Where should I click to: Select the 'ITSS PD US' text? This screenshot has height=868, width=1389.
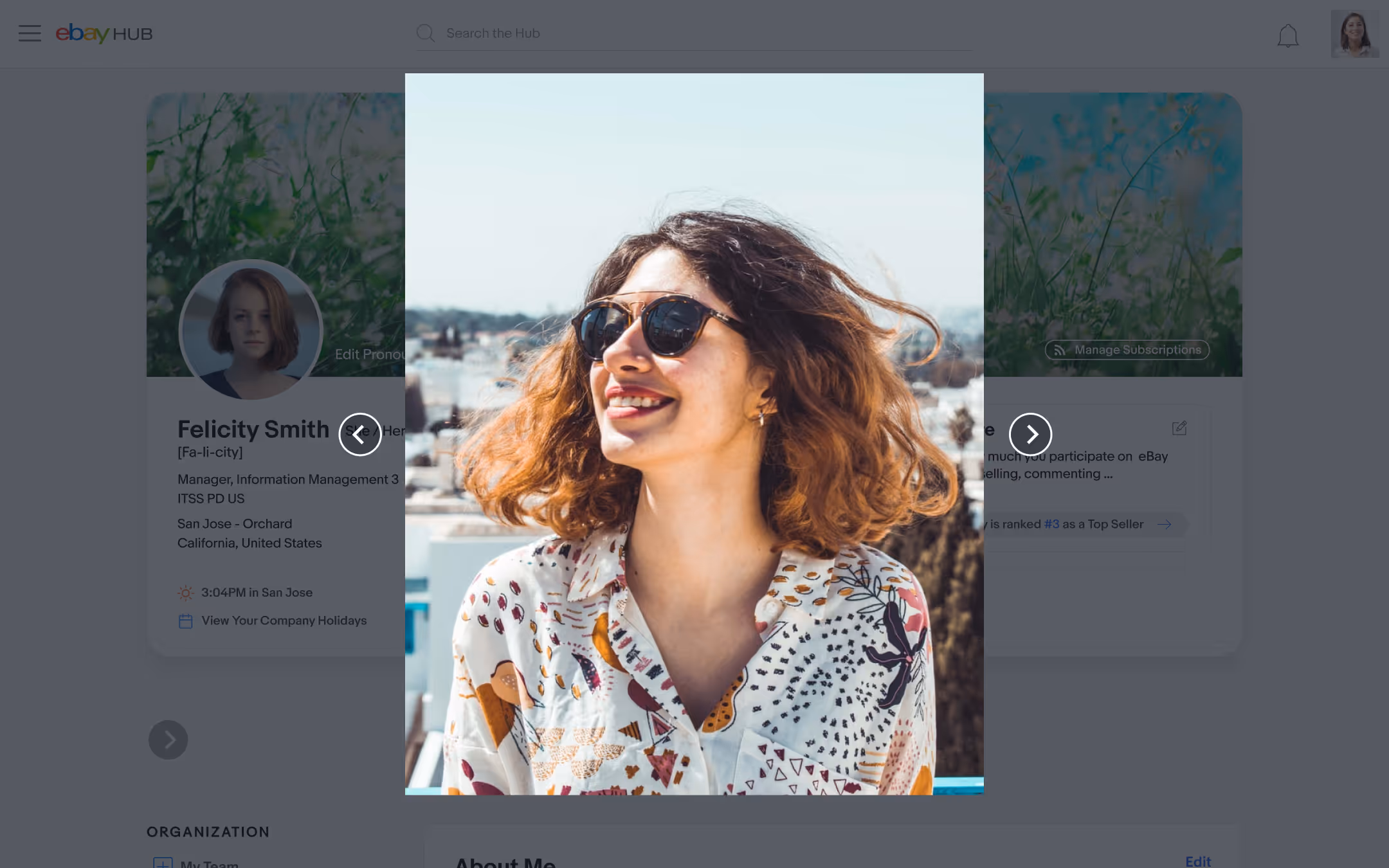click(x=211, y=499)
